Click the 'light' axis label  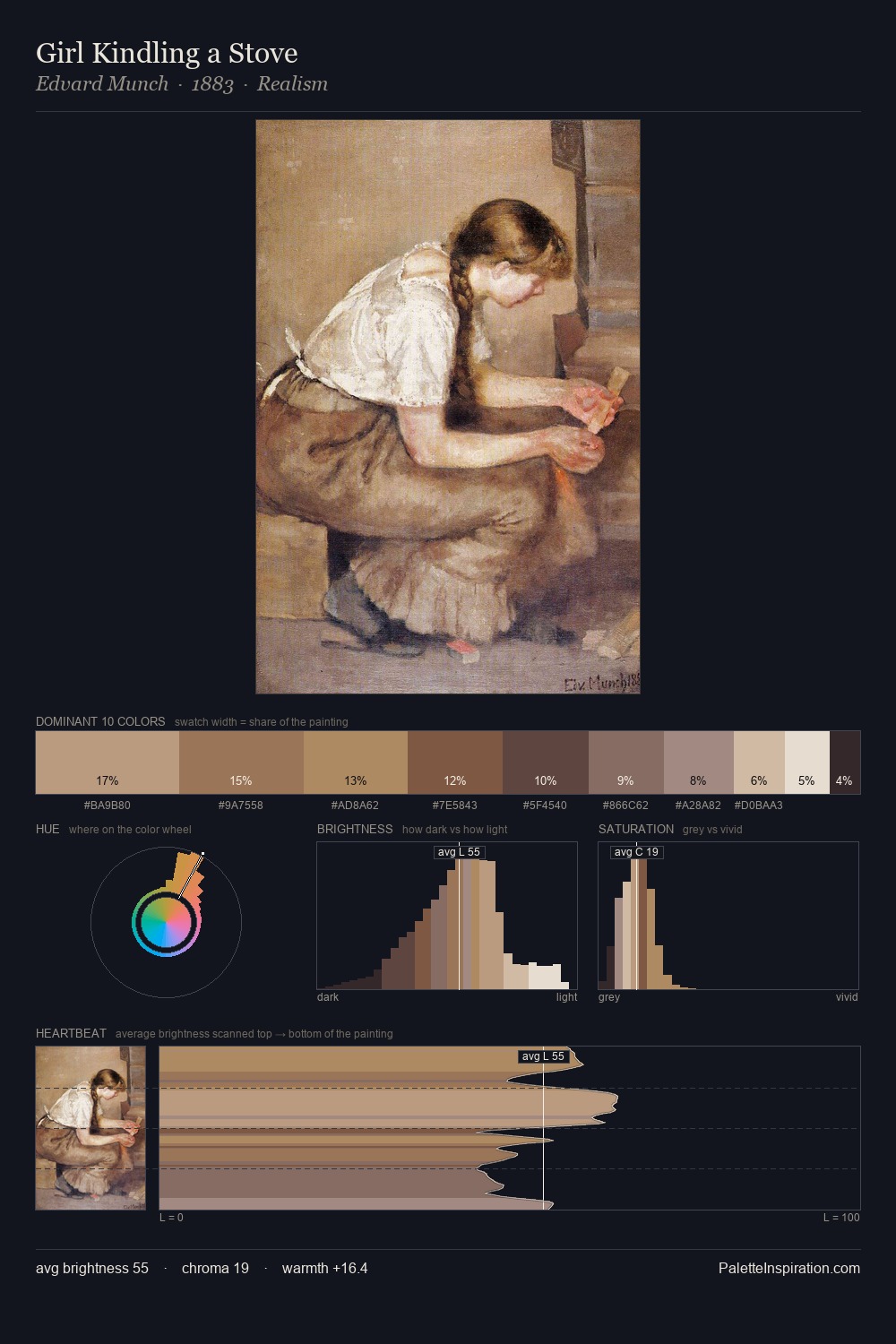click(566, 996)
